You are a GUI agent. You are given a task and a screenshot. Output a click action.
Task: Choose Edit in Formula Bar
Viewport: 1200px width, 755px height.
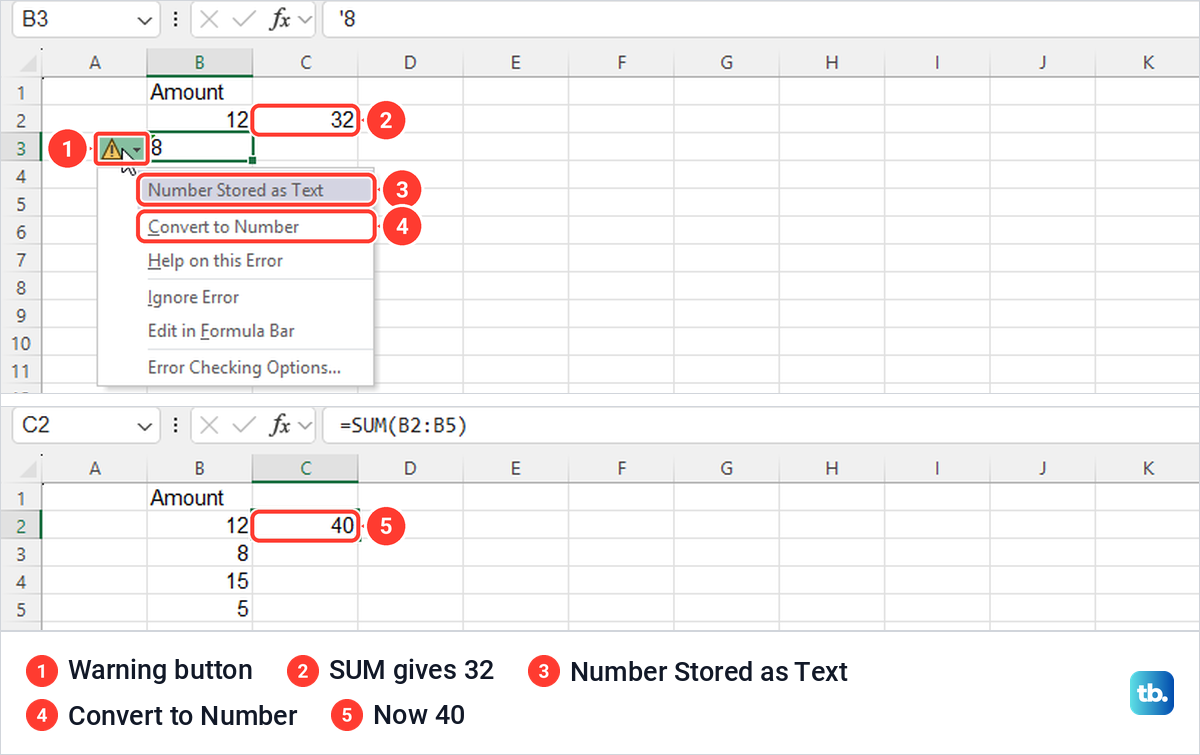(221, 331)
